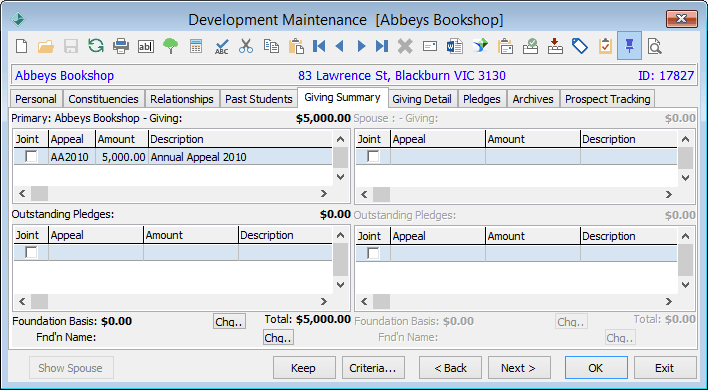Open the Word document icon
The image size is (708, 390).
pyautogui.click(x=455, y=46)
